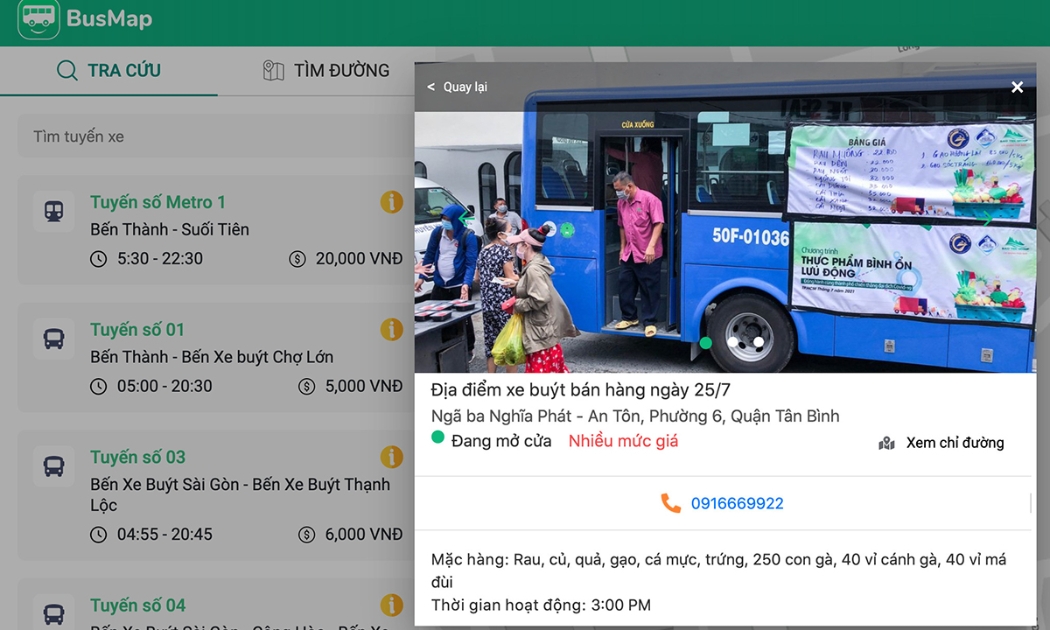Select the second carousel dot
This screenshot has width=1050, height=630.
click(x=733, y=343)
